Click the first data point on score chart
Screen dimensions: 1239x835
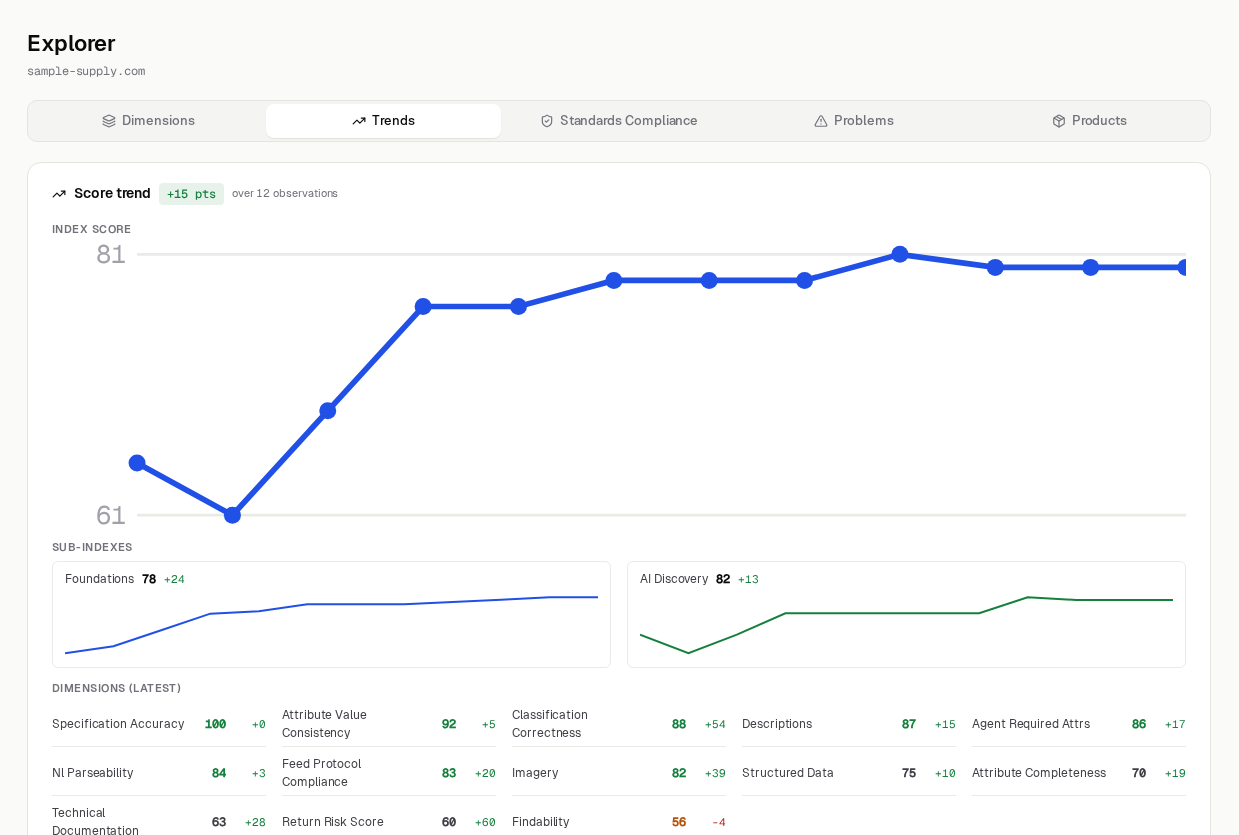[137, 463]
